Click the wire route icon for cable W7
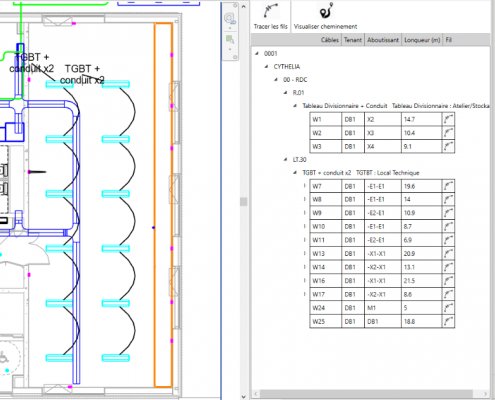 click(449, 186)
